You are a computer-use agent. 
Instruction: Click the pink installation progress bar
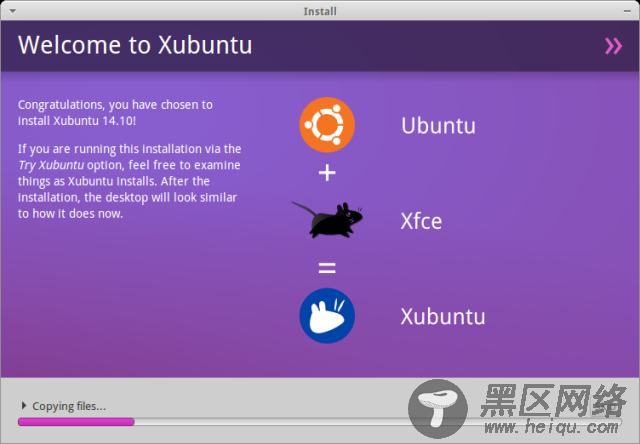[x=320, y=422]
